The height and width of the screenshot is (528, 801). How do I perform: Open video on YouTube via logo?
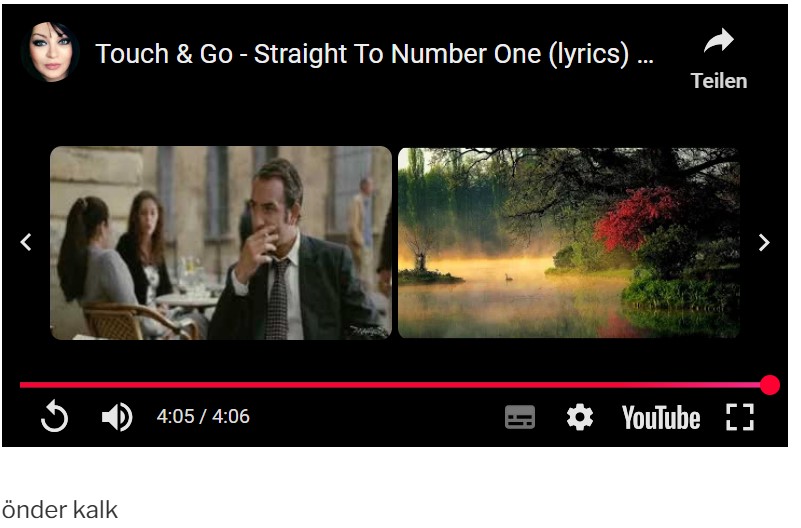click(x=661, y=418)
